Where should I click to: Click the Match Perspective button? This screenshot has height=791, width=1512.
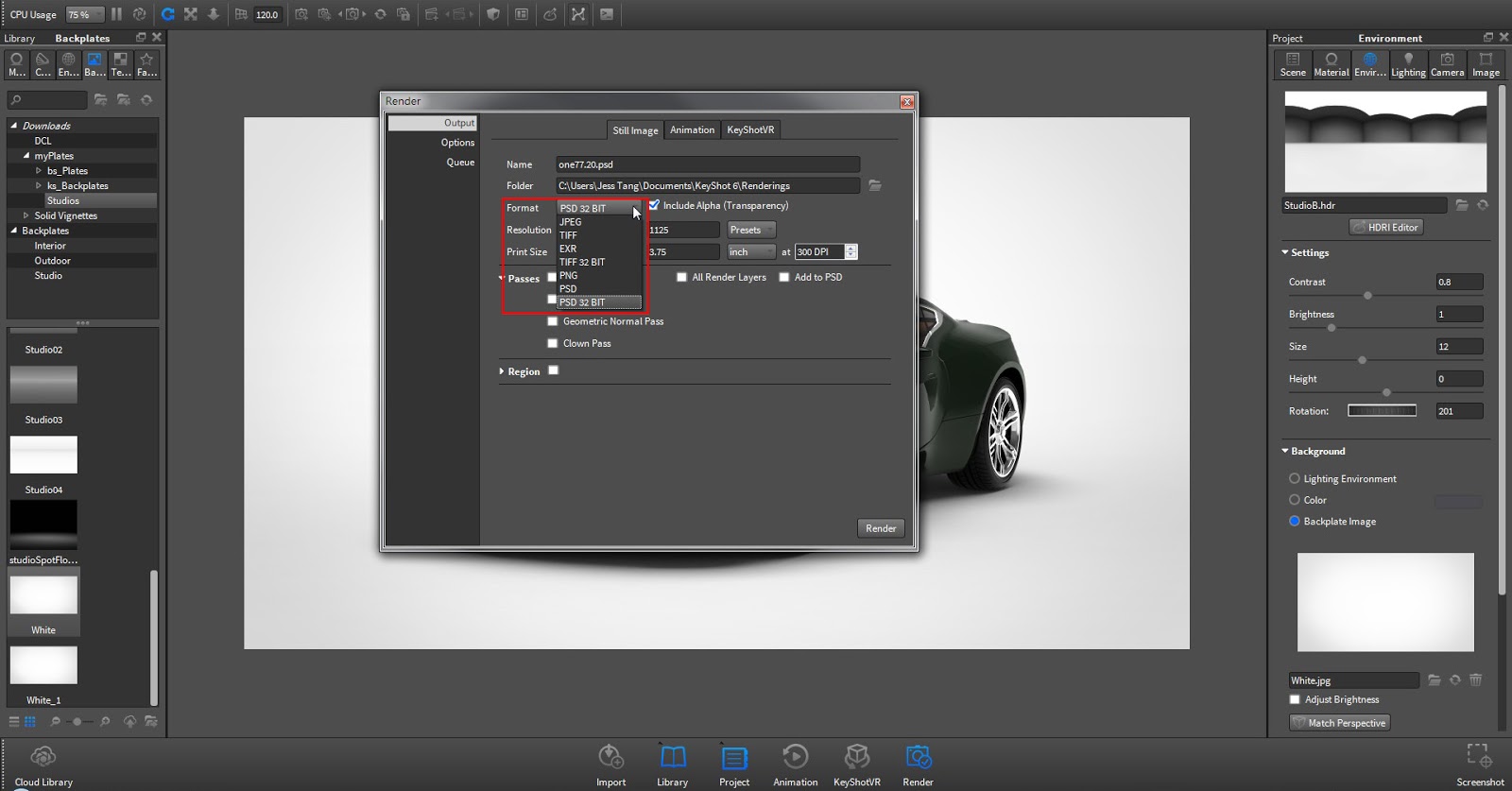[x=1340, y=723]
